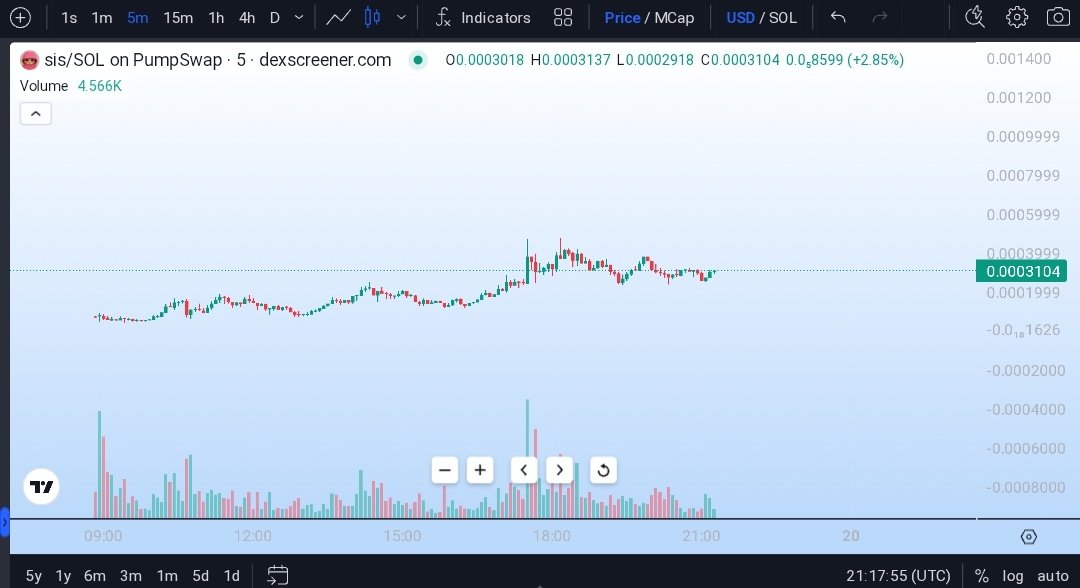
Task: Collapse the indicator legend chevron
Action: click(x=36, y=114)
